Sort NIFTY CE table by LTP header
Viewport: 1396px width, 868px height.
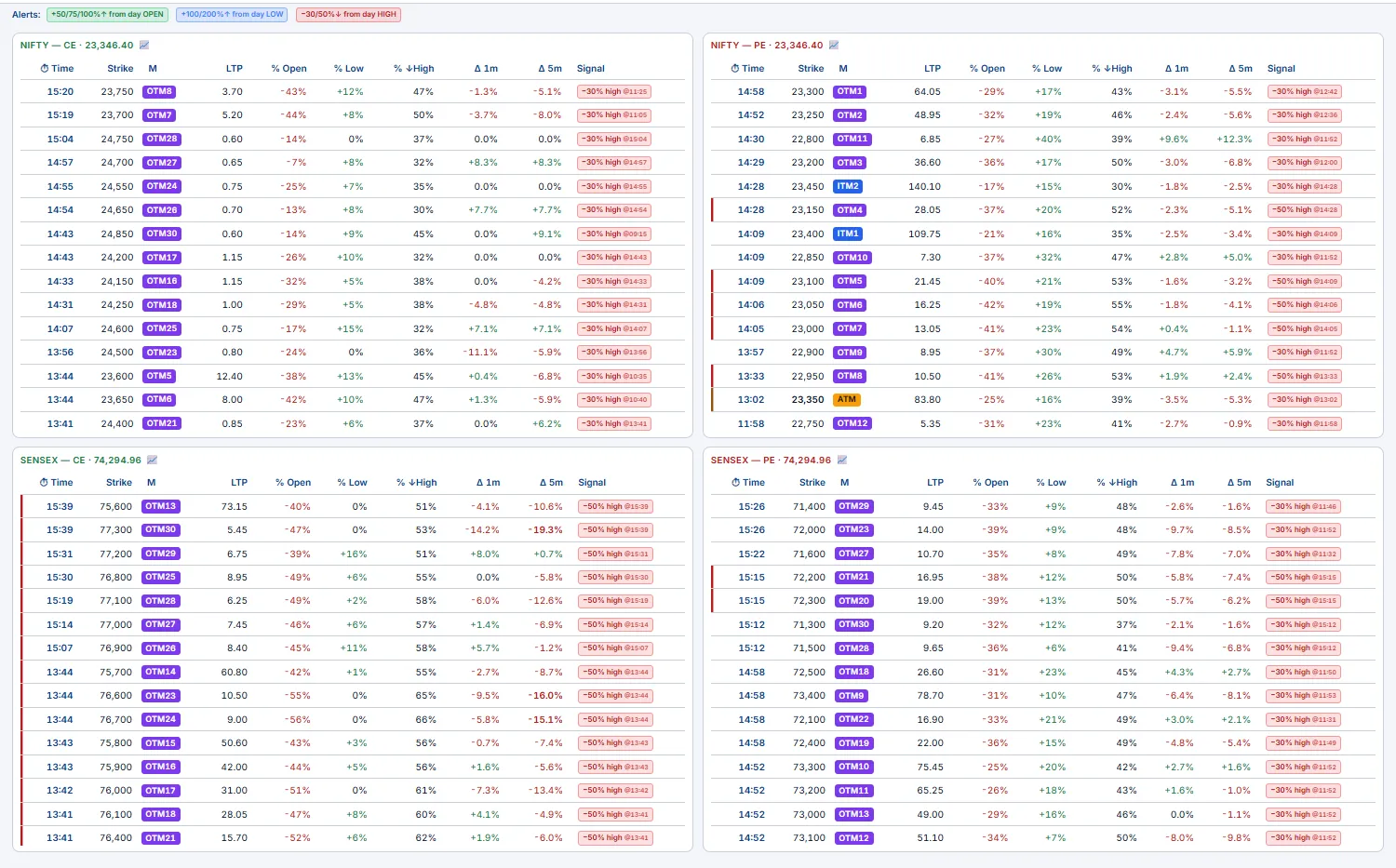(234, 69)
